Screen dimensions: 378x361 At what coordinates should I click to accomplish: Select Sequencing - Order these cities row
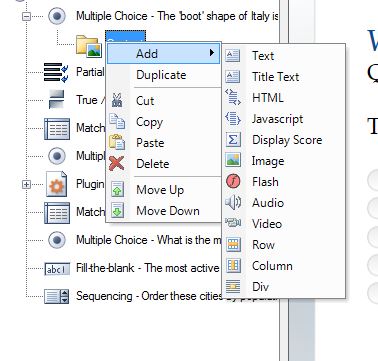[x=149, y=296]
